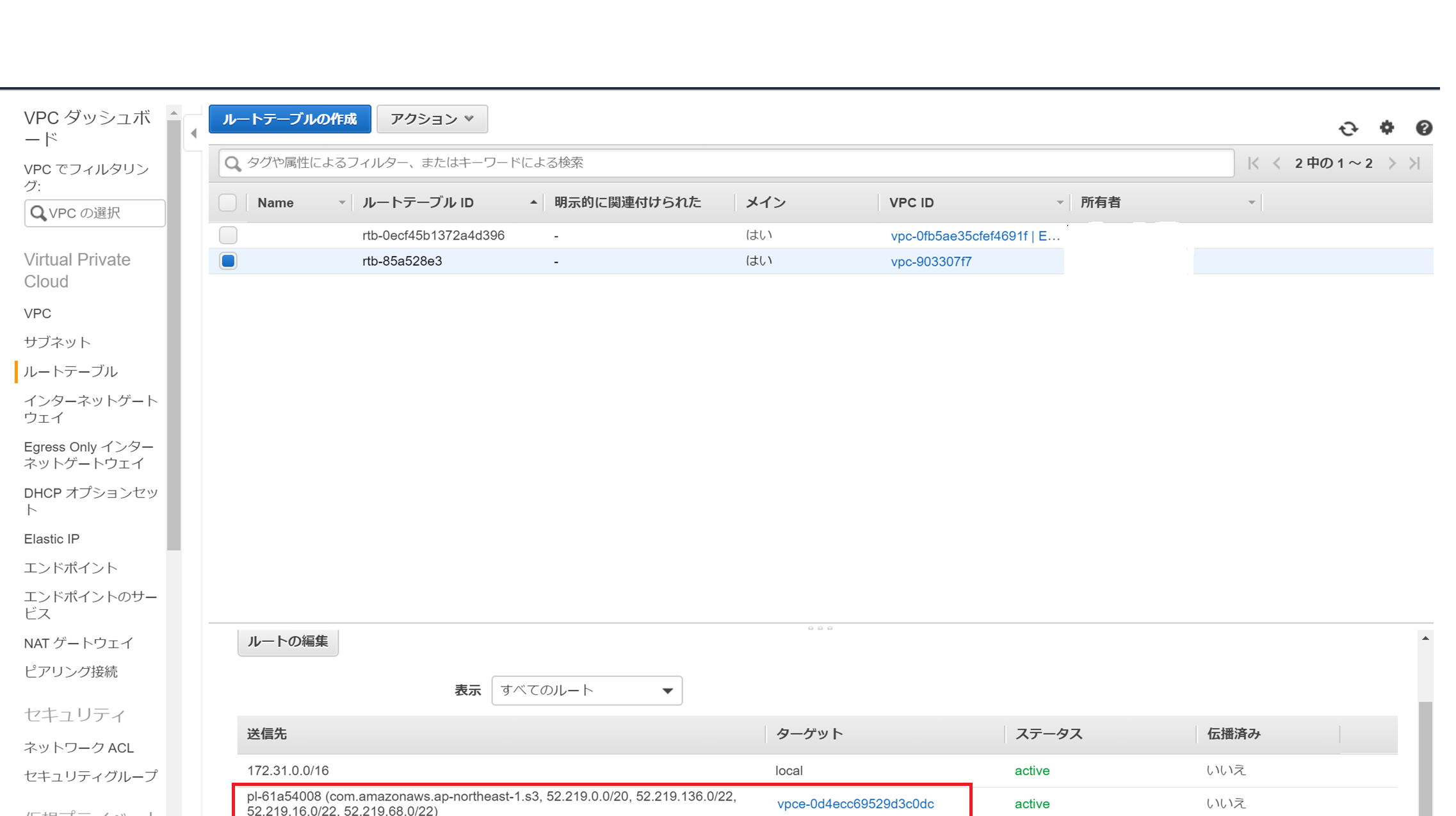Collapse the sidebar with arrow icon
Viewport: 1456px width, 816px height.
[193, 133]
